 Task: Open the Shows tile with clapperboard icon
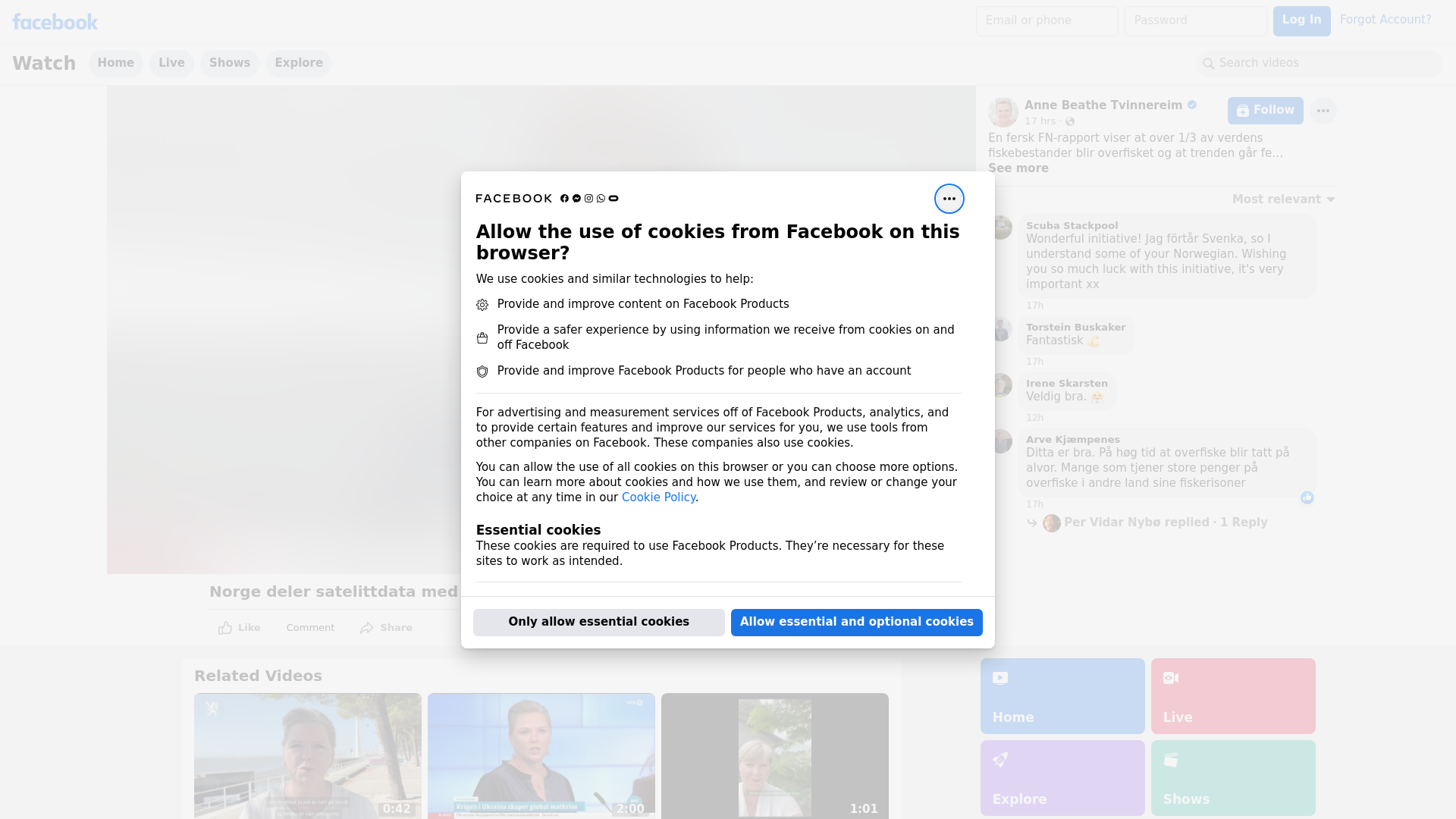click(x=1233, y=778)
